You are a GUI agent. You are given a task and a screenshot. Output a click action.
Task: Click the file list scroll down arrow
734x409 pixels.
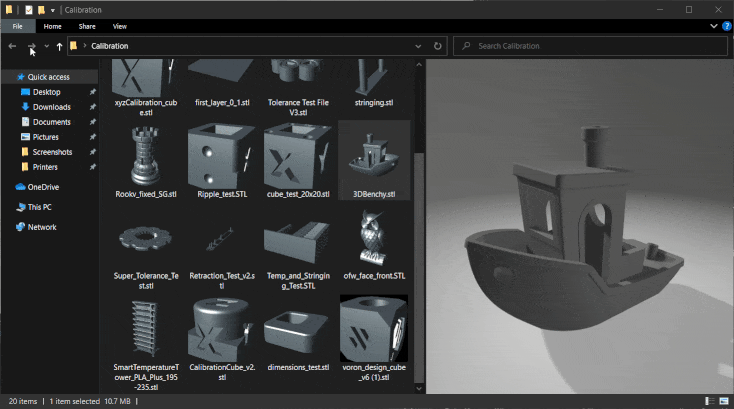(x=419, y=388)
